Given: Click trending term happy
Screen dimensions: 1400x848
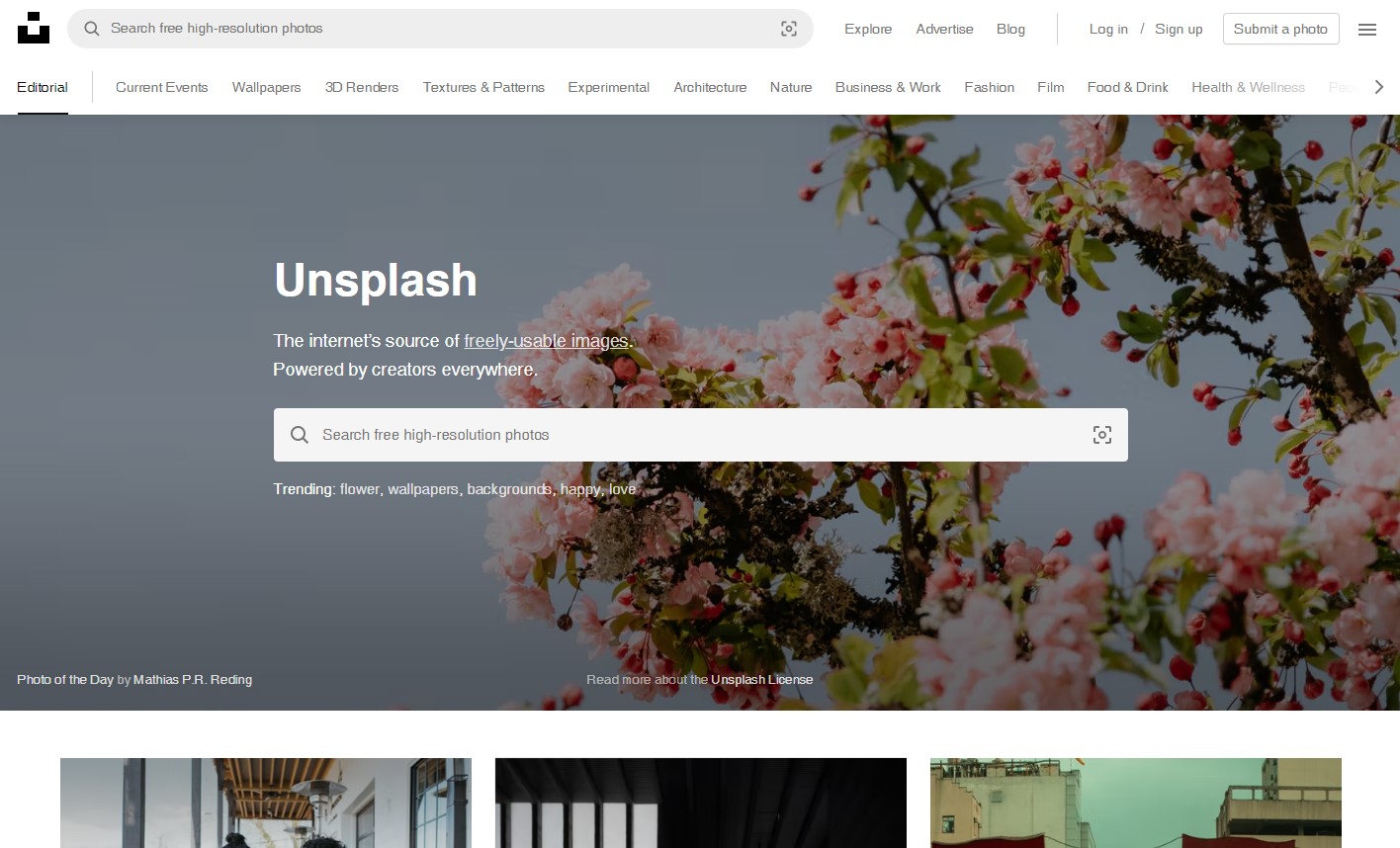Looking at the screenshot, I should pos(580,489).
